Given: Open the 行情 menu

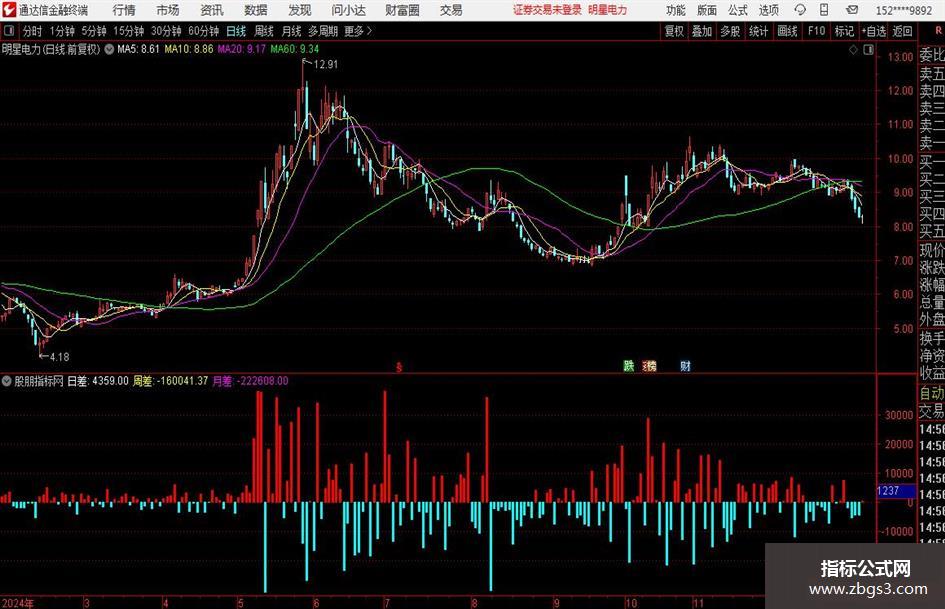Looking at the screenshot, I should click(124, 10).
